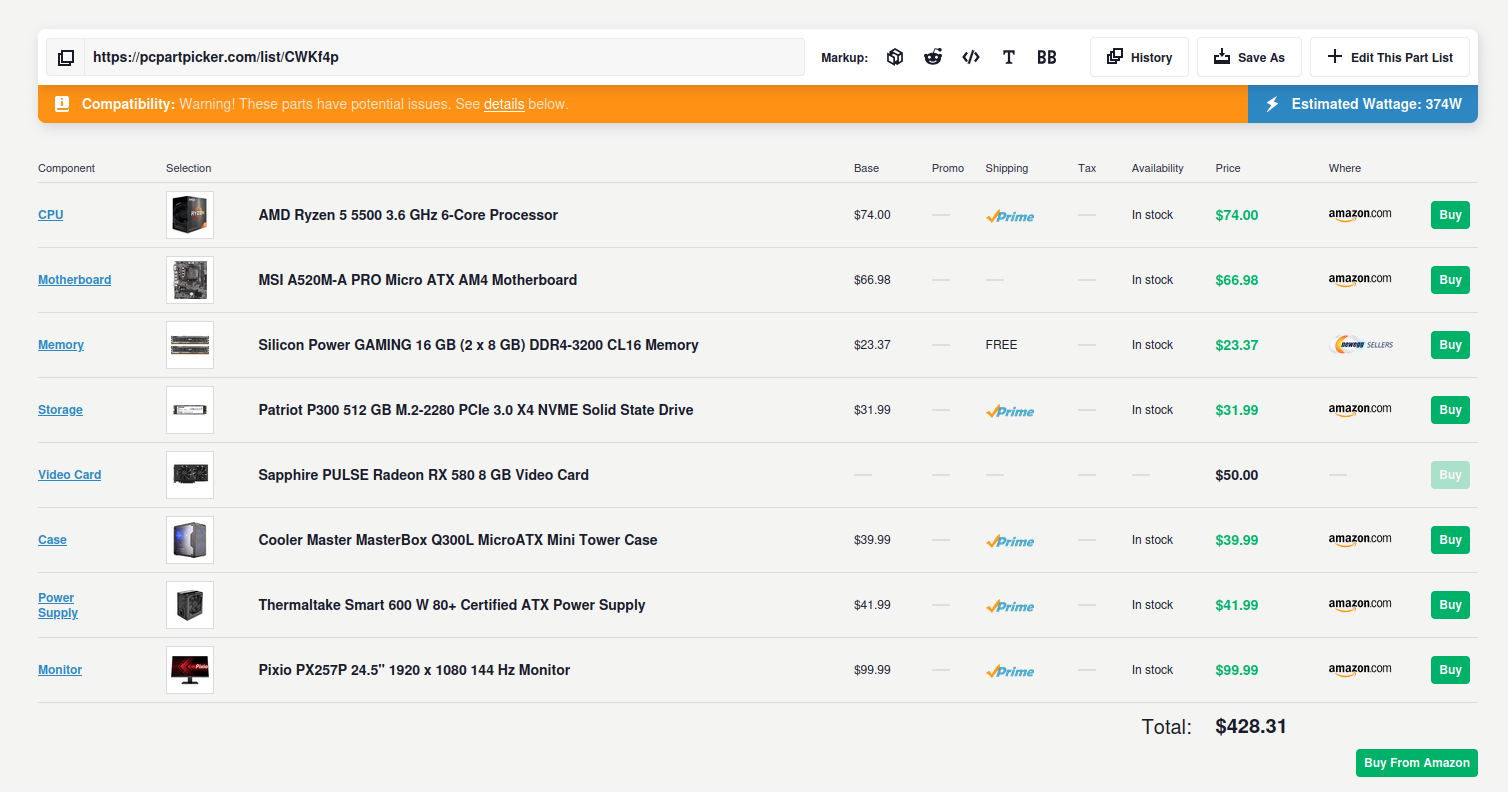Click the Estimated Wattage 374W badge
1508x792 pixels.
1363,104
